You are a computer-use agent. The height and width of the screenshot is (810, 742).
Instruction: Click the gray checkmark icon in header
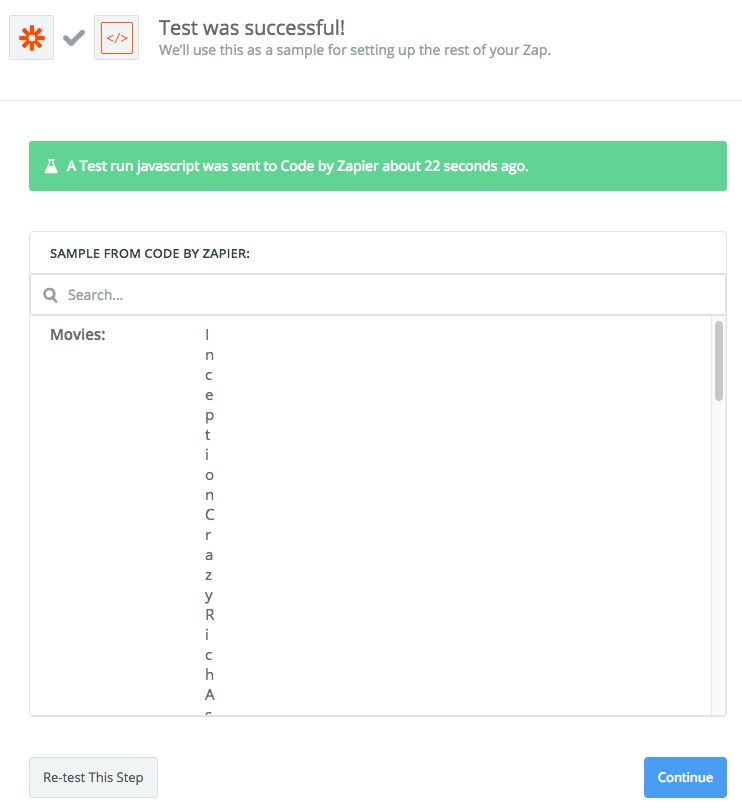(x=74, y=38)
